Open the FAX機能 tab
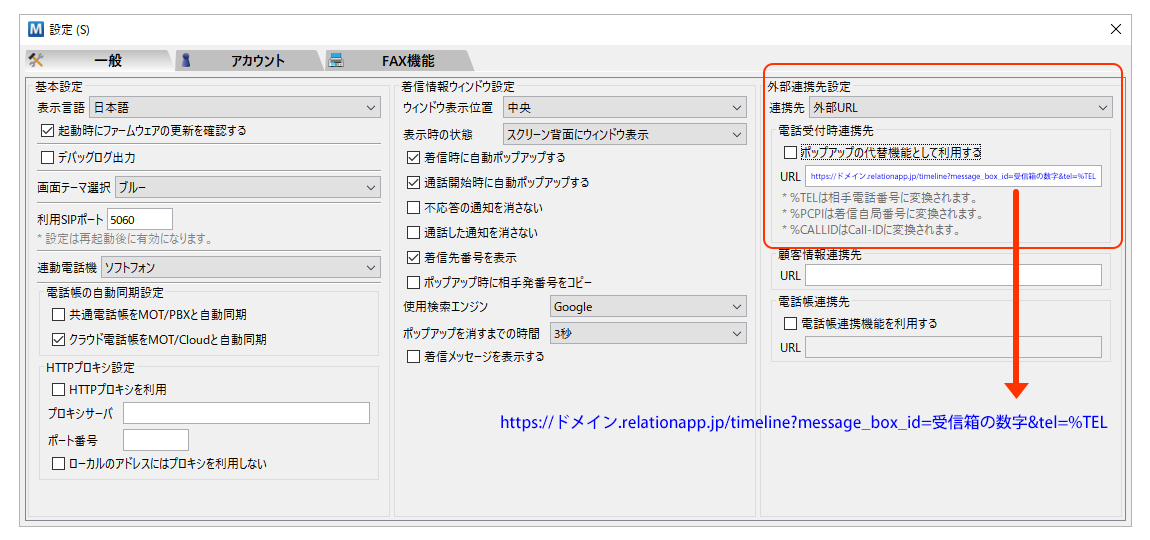This screenshot has width=1150, height=540. 407,61
